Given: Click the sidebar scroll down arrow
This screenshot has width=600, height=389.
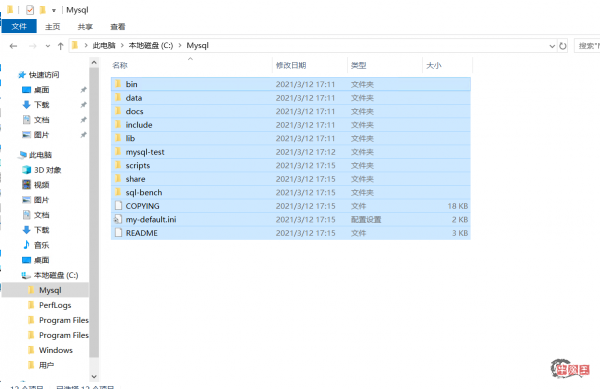Looking at the screenshot, I should click(94, 376).
